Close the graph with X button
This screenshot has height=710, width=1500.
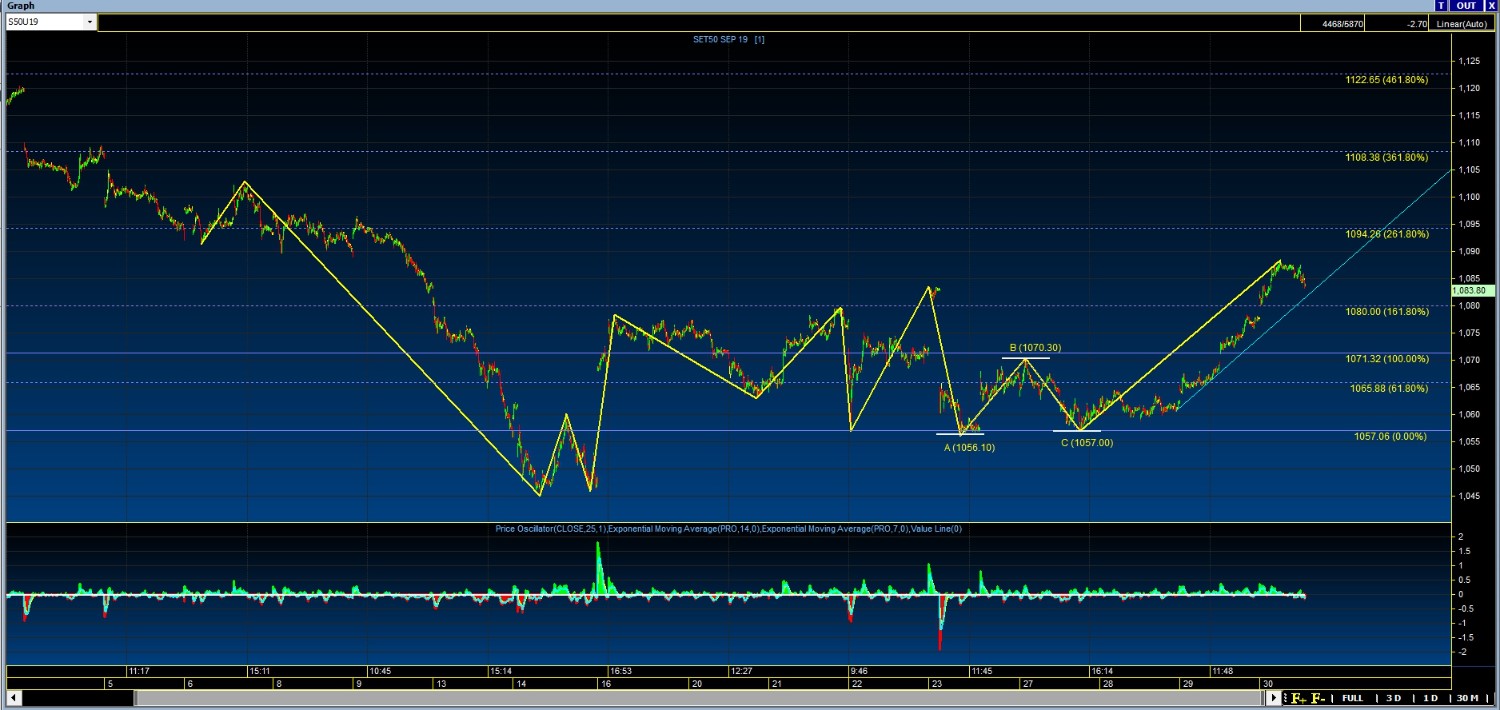[x=1491, y=6]
